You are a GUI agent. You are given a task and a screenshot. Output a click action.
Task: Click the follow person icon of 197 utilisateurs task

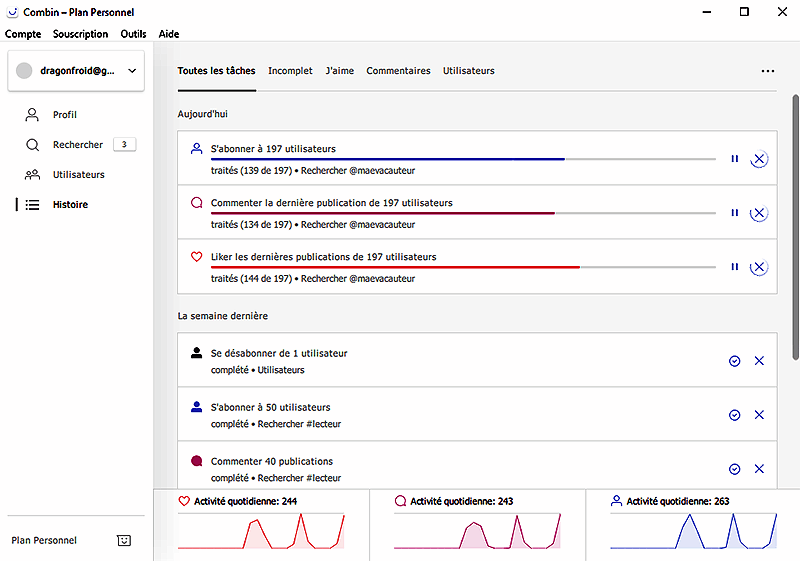pyautogui.click(x=196, y=148)
